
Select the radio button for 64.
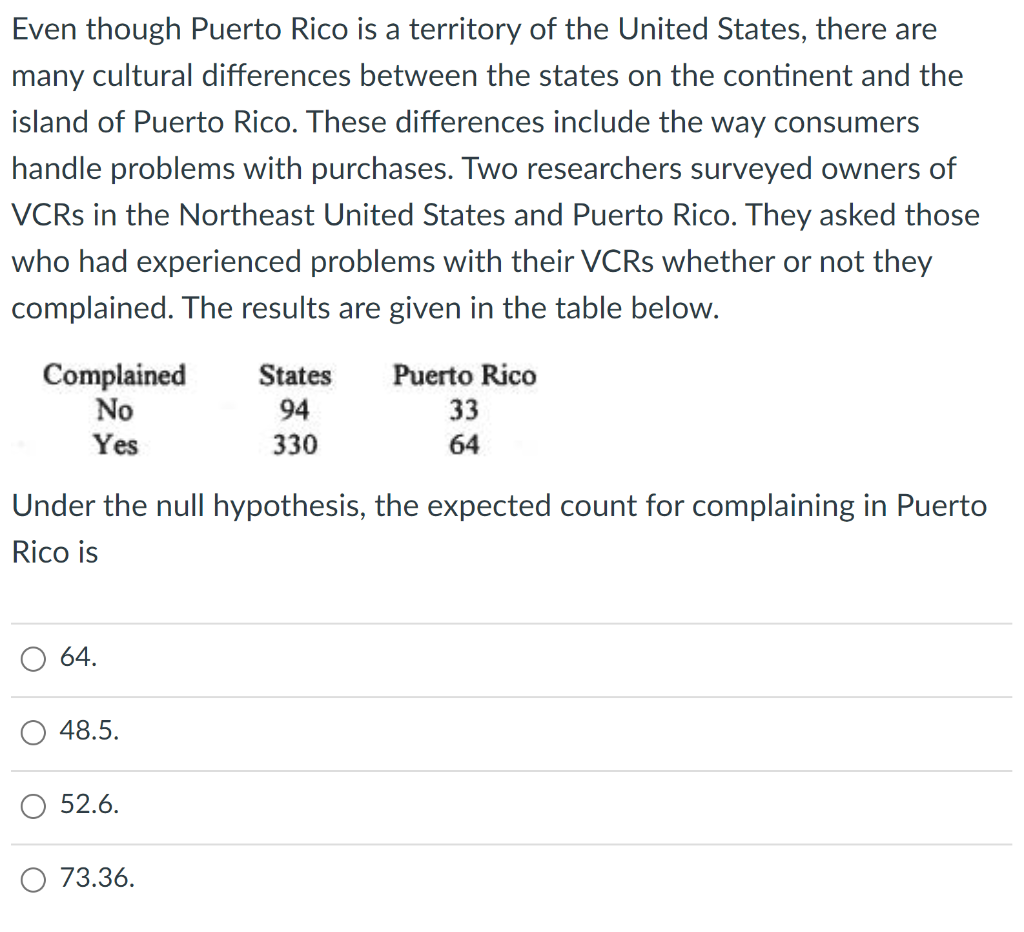click(33, 659)
